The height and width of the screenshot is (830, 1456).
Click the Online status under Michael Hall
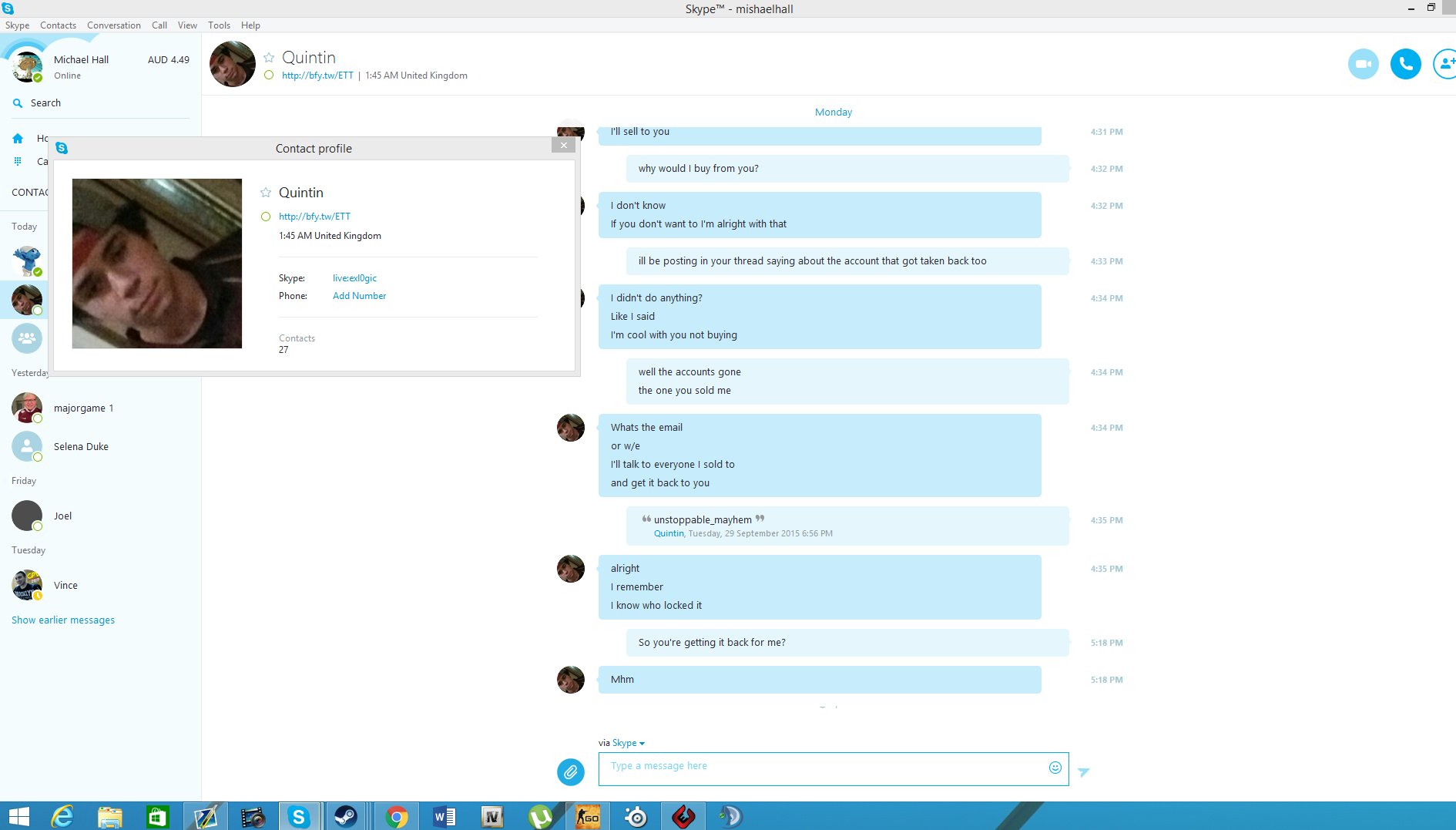67,76
